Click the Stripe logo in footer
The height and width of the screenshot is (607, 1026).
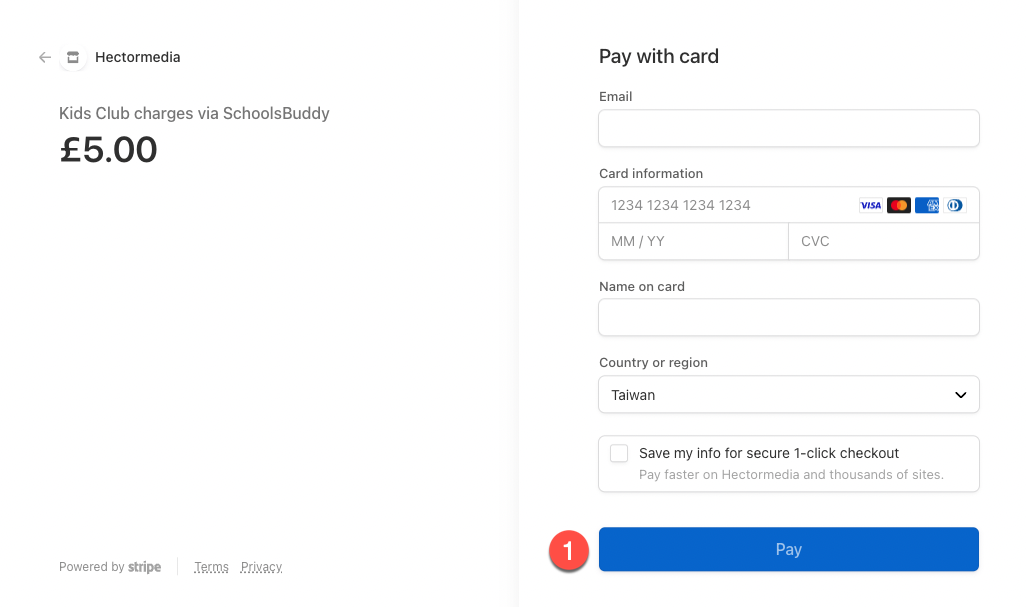click(x=145, y=566)
